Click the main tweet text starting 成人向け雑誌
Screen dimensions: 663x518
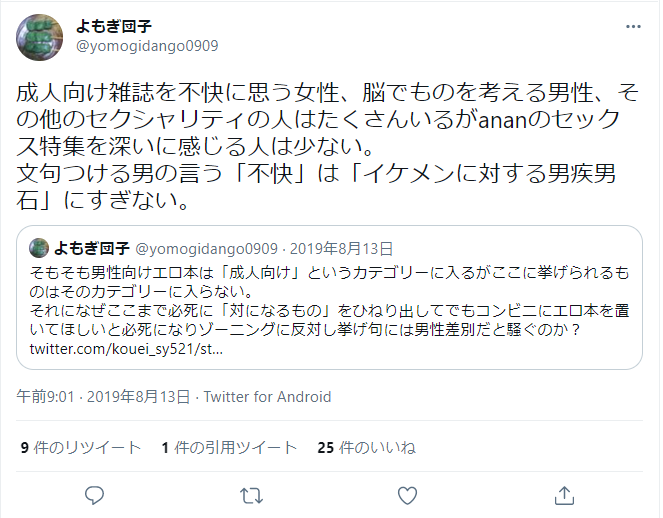point(327,147)
